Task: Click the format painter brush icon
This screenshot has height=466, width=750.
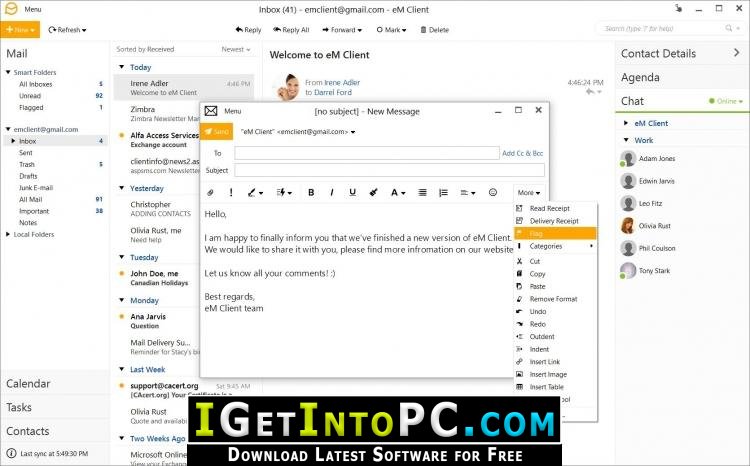Action: [374, 192]
